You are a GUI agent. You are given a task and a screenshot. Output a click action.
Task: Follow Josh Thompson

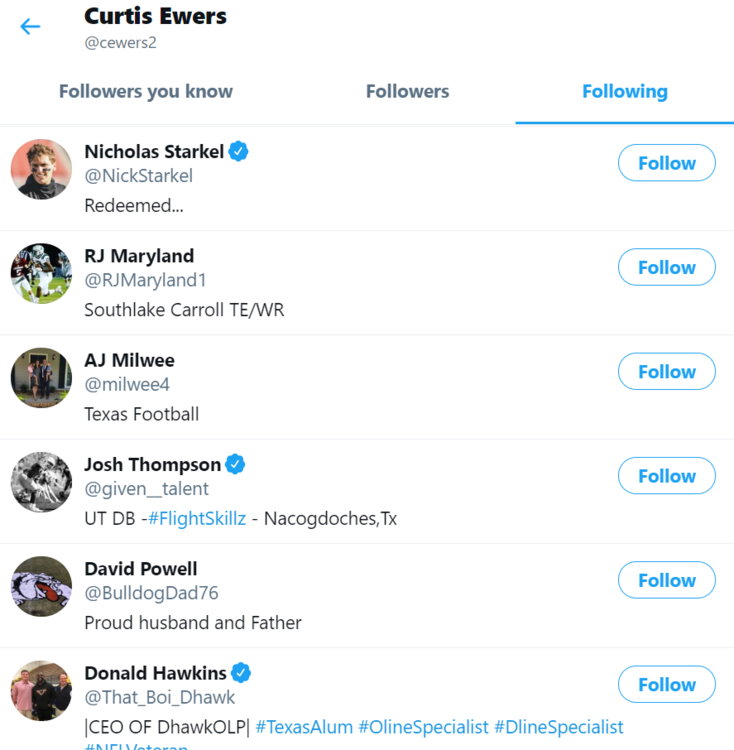point(666,476)
